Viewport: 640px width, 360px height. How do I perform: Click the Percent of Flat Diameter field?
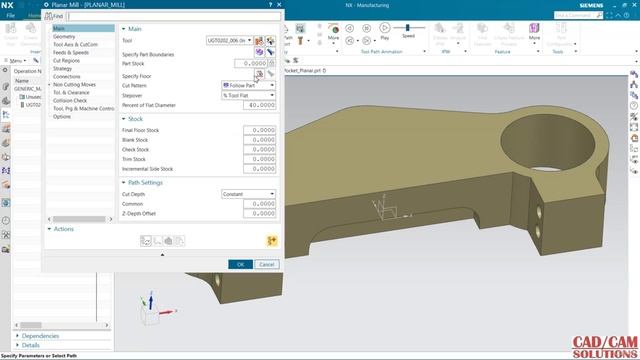[x=260, y=105]
